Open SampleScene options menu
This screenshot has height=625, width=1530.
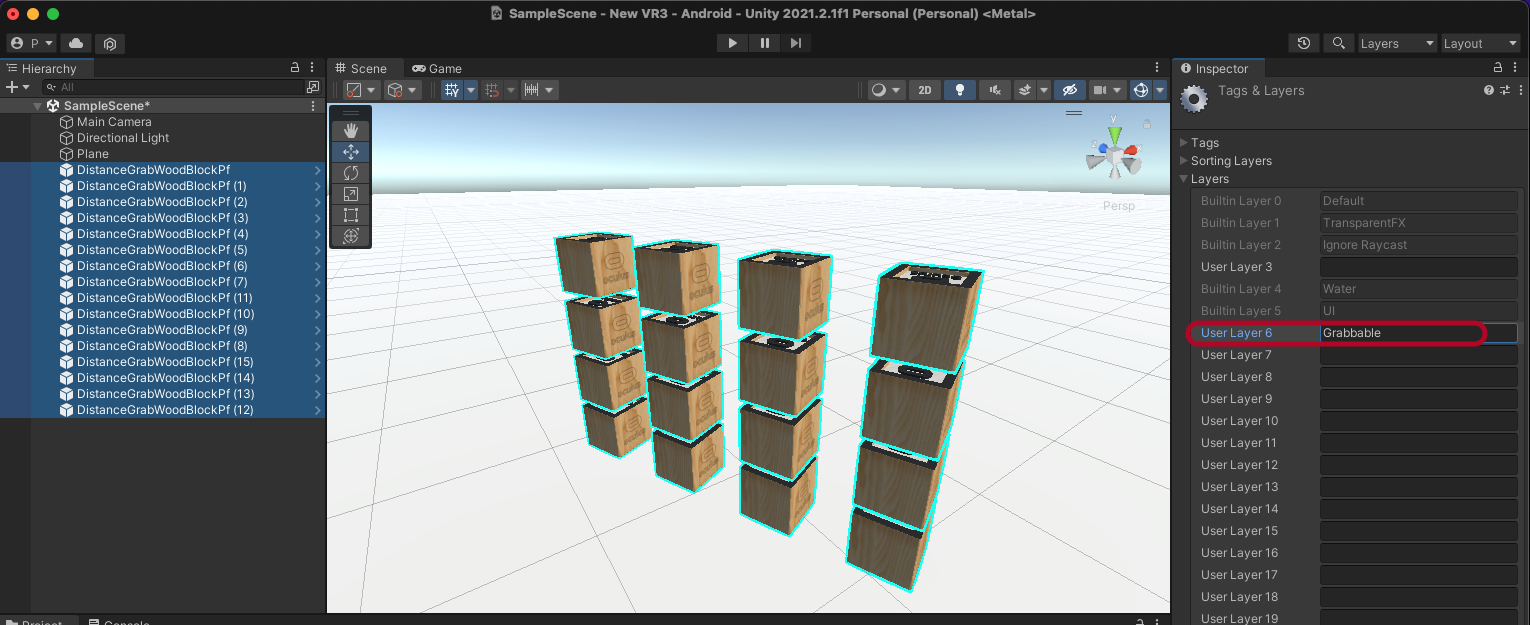coord(313,106)
